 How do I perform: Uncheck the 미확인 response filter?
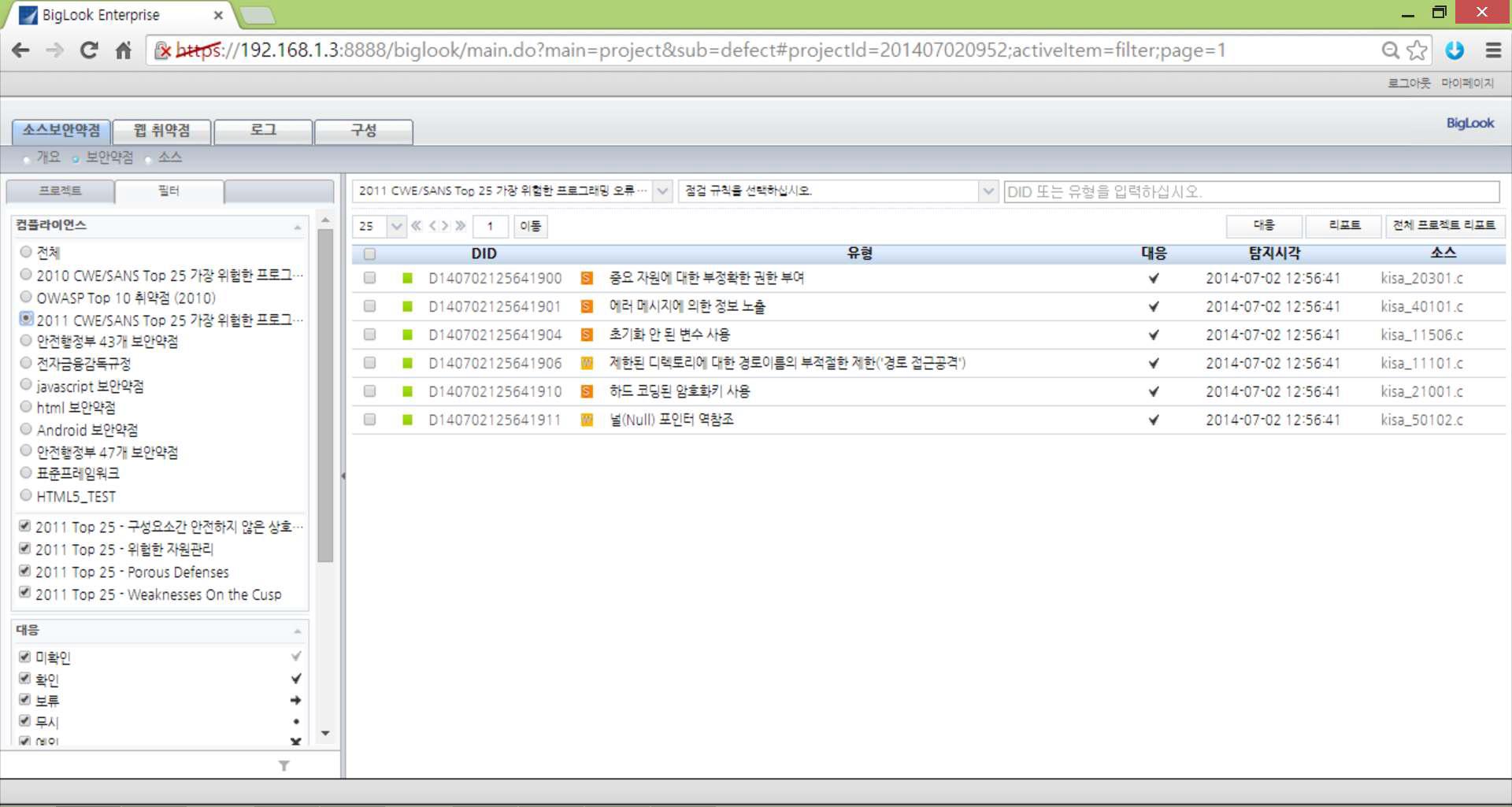(24, 656)
